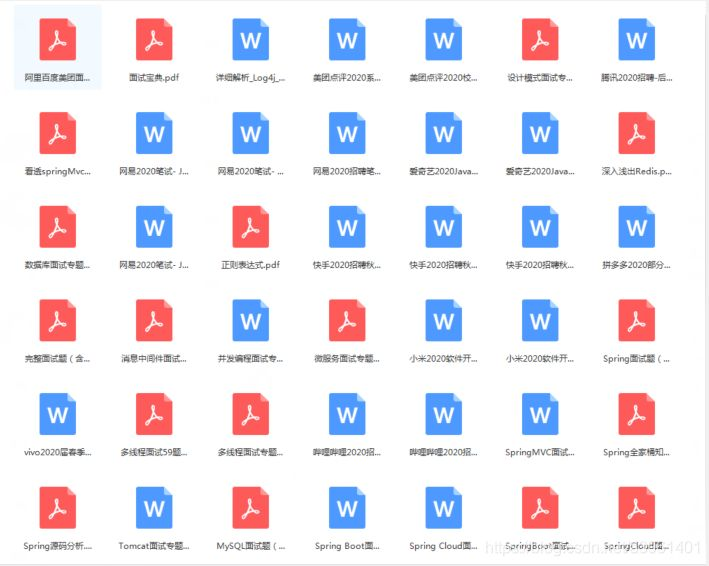Select the 腾讯2020招聘-后... Word icon
Image resolution: width=709 pixels, height=566 pixels.
[637, 39]
